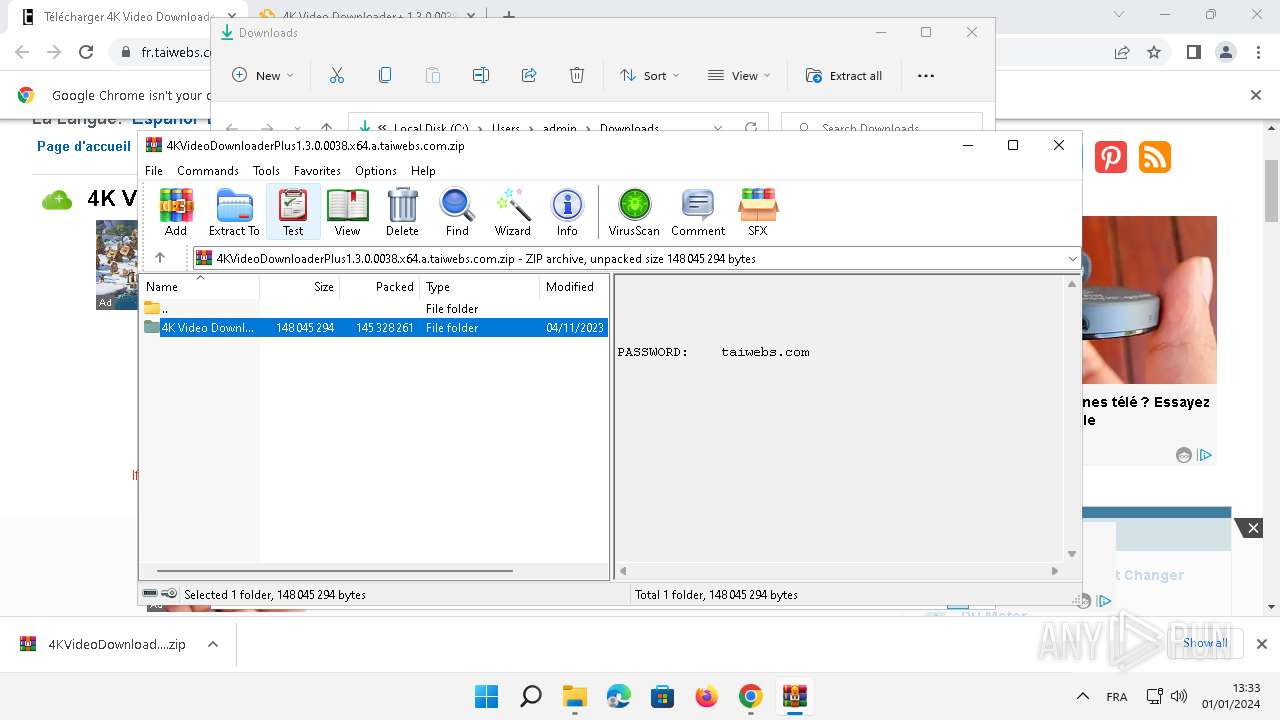Viewport: 1280px width, 720px height.
Task: Open the Favorites menu
Action: tap(317, 171)
